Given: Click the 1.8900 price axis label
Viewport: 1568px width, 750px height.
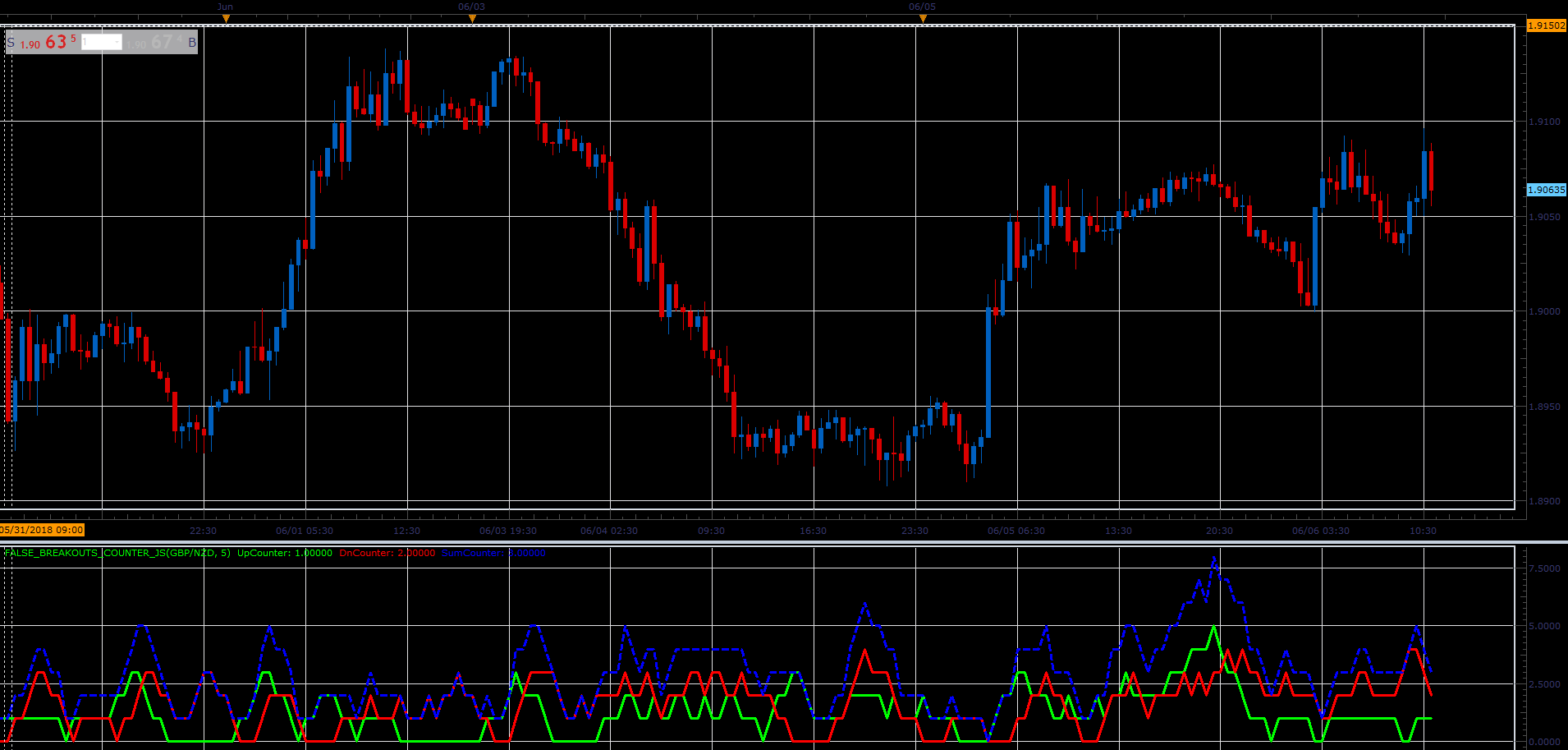Looking at the screenshot, I should [x=1545, y=501].
